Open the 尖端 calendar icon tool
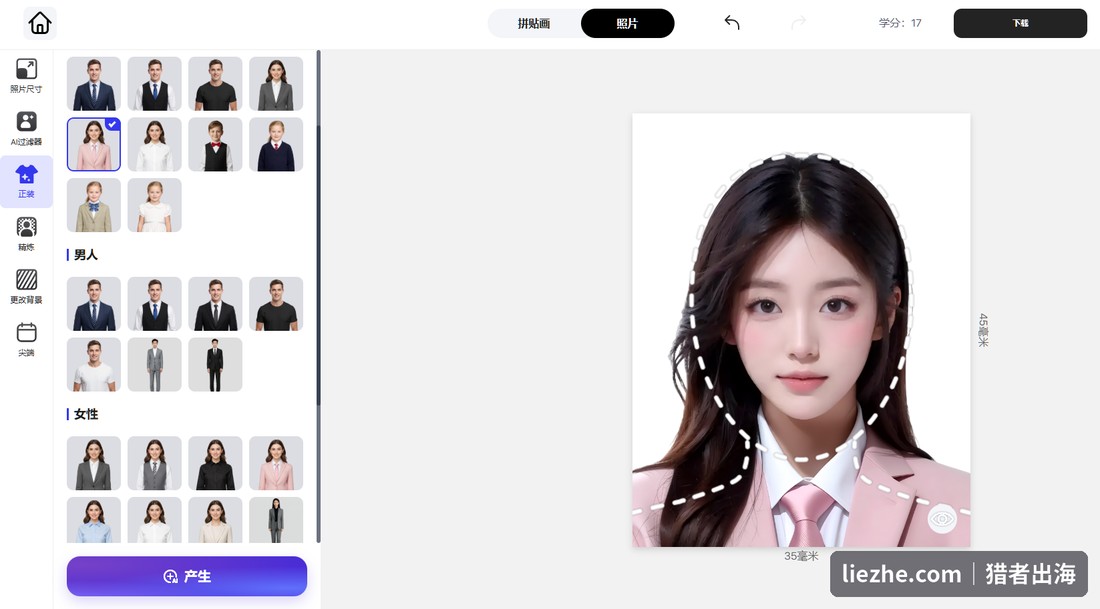Screen dimensions: 1100x609 [x=26, y=340]
